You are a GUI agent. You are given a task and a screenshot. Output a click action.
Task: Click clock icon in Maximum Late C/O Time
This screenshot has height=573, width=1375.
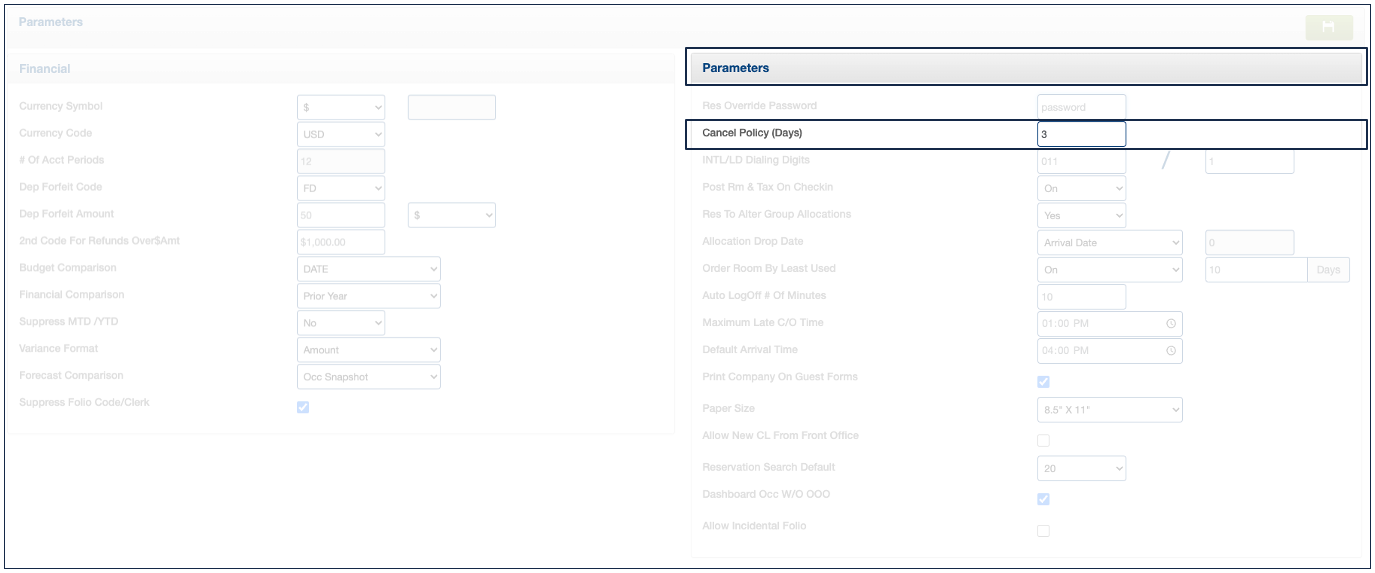click(1170, 324)
